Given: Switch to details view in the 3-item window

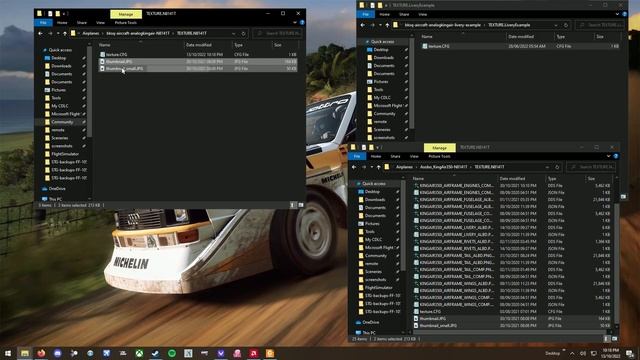Looking at the screenshot, I should [x=293, y=205].
